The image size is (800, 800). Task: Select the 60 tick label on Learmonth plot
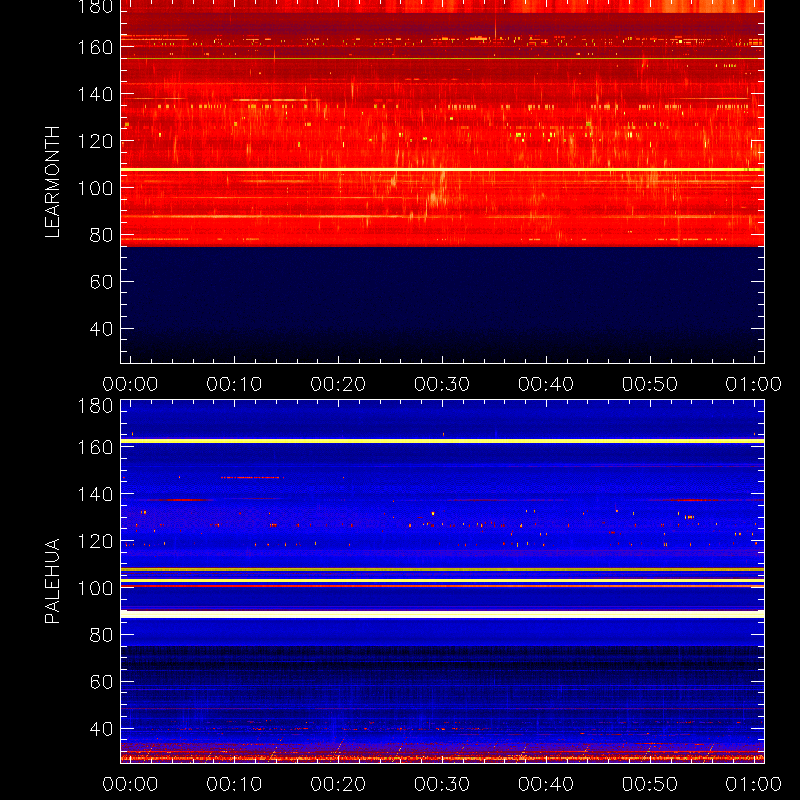click(102, 282)
